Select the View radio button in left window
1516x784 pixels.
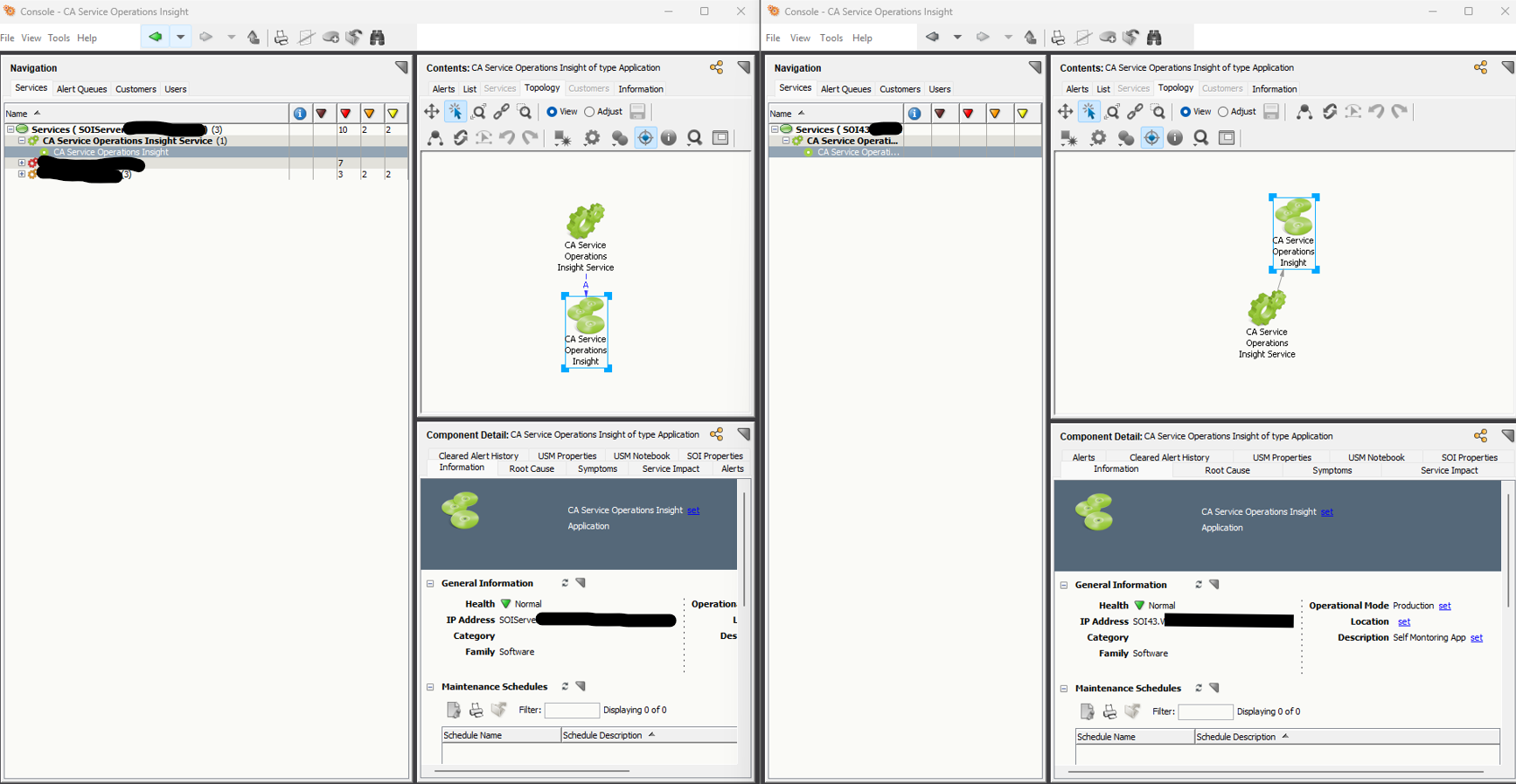552,112
